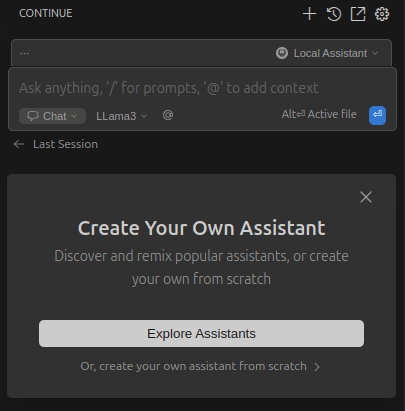405x411 pixels.
Task: Start a new session with the plus icon
Action: pos(309,14)
